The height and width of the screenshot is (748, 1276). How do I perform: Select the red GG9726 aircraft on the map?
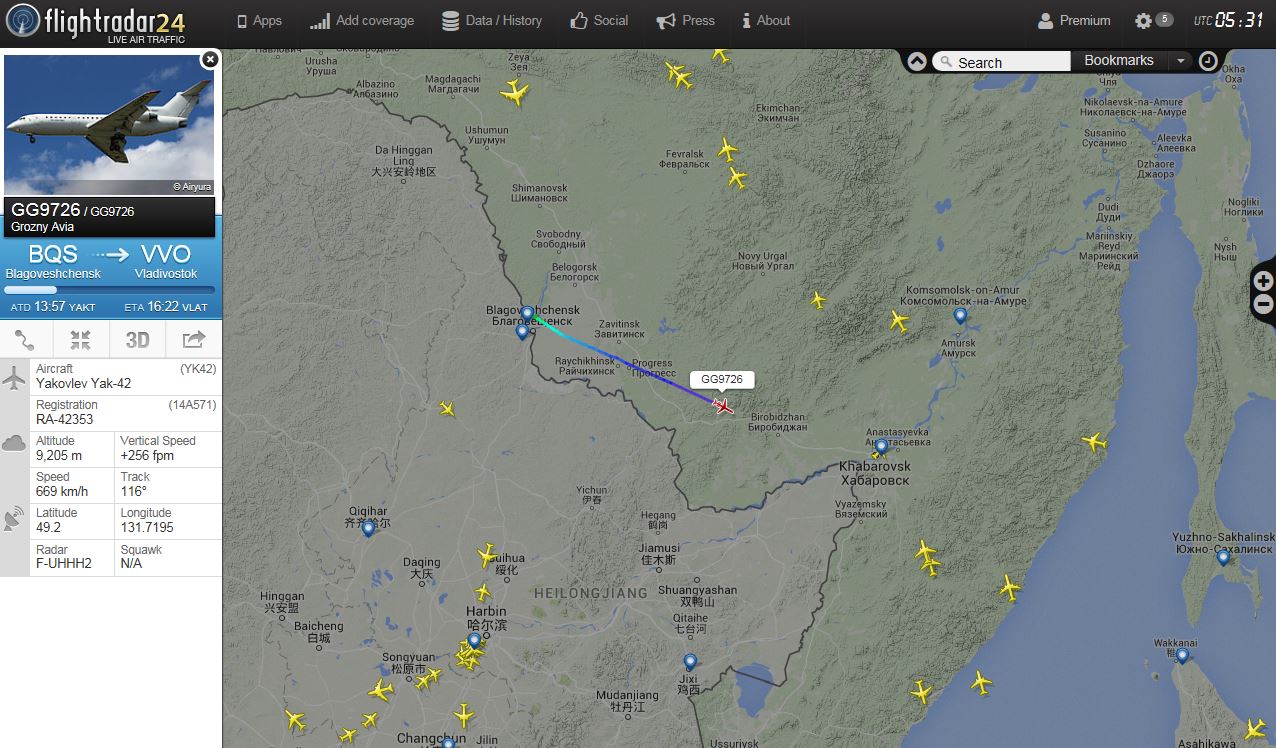tap(722, 405)
